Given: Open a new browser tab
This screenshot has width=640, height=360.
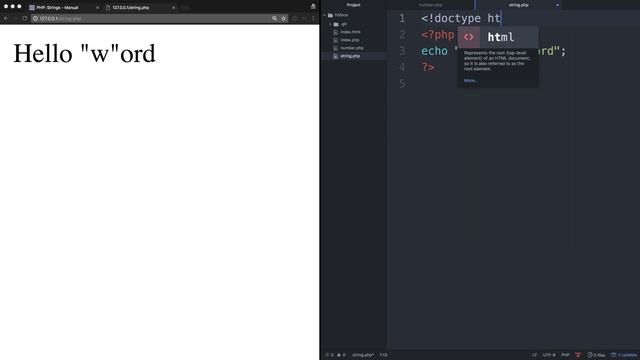Looking at the screenshot, I should [185, 8].
